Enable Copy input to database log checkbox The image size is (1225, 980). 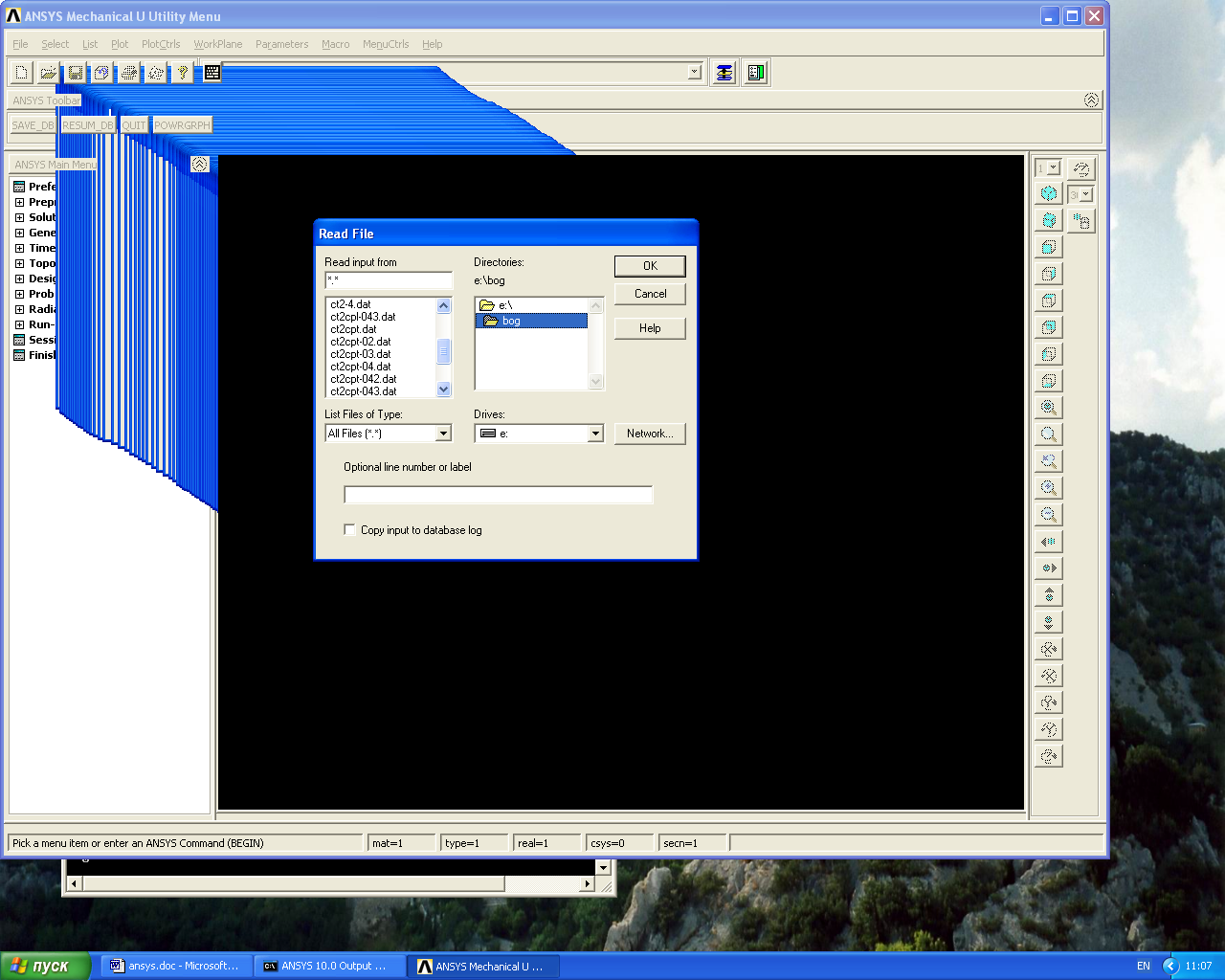tap(350, 529)
